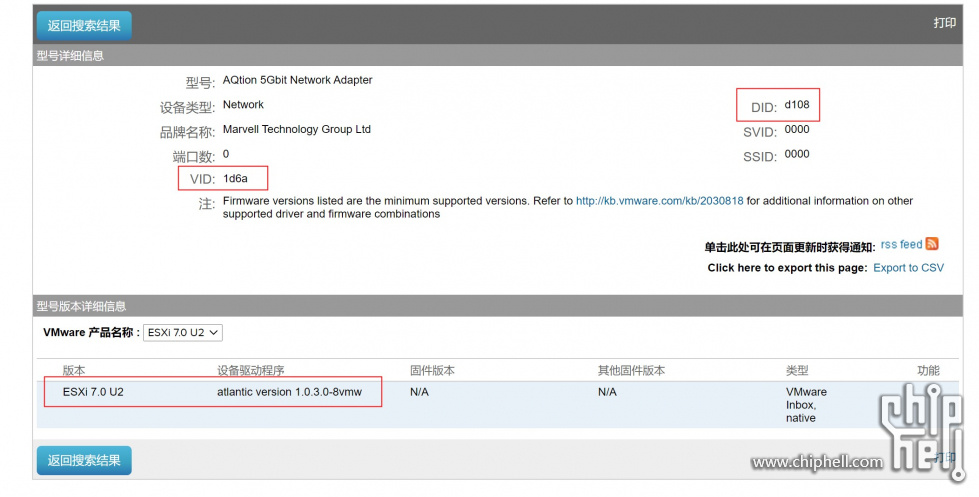Image resolution: width=979 pixels, height=497 pixels.
Task: Open the kb.vmware.com/kb/2030818 link
Action: tap(659, 201)
